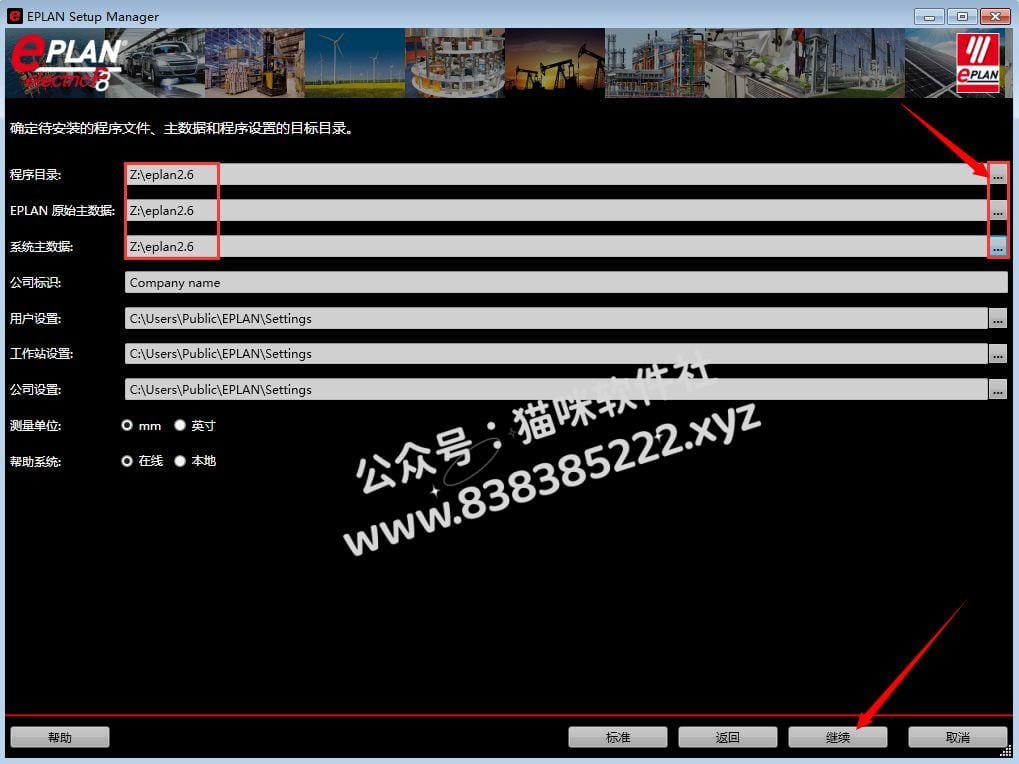Click EPLAN app icon in title bar

[x=14, y=16]
